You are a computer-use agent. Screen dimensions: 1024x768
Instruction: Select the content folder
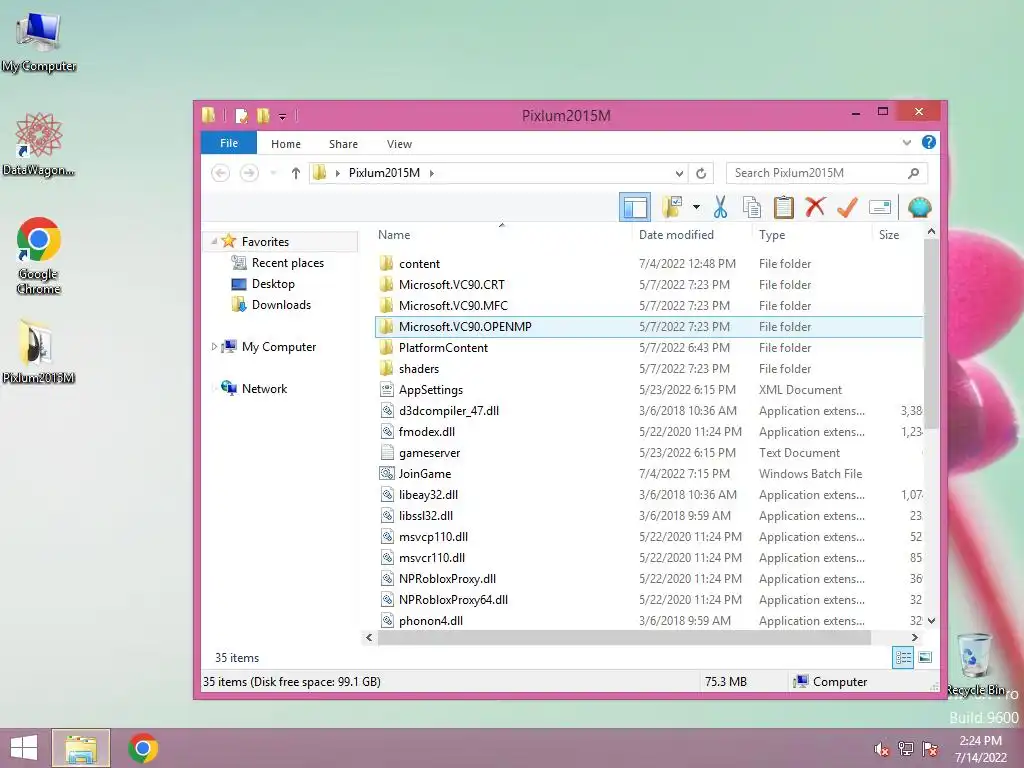419,264
